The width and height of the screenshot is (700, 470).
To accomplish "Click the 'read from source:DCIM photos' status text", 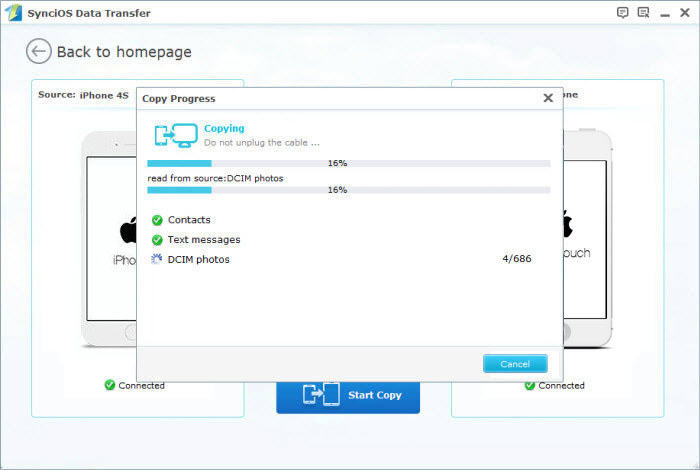I will coord(215,178).
